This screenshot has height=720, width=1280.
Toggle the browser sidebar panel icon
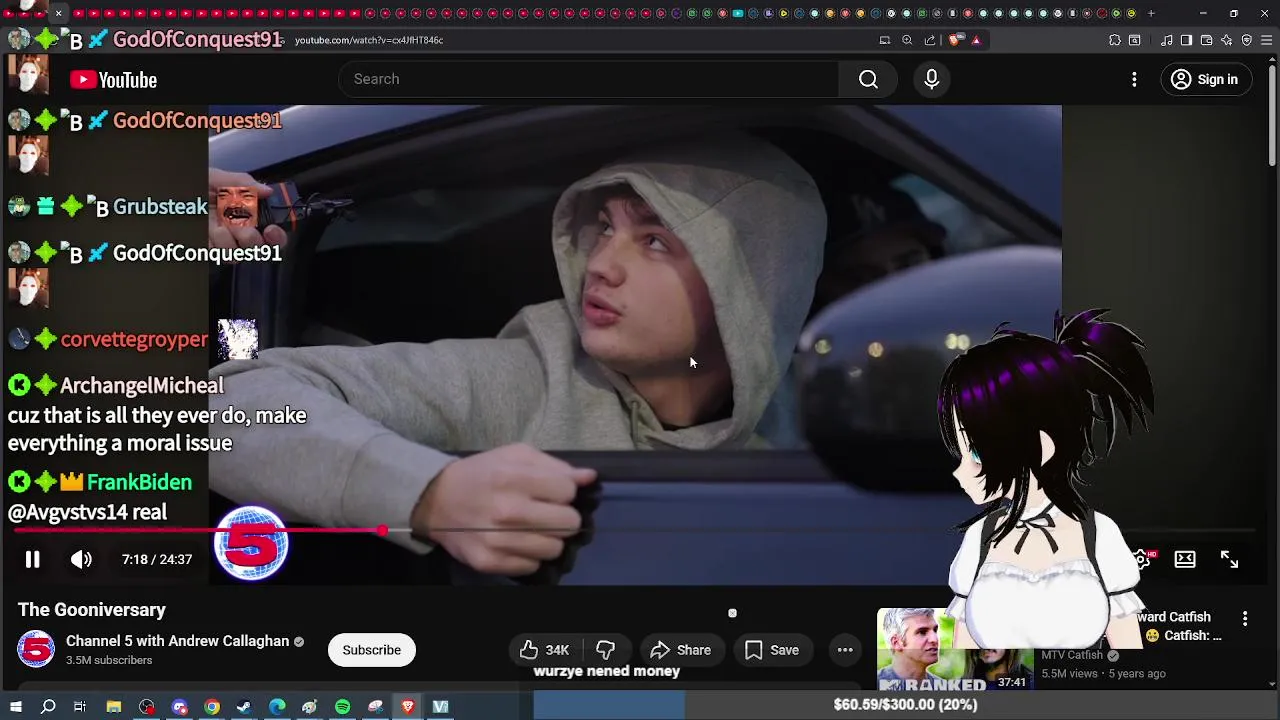[1186, 40]
